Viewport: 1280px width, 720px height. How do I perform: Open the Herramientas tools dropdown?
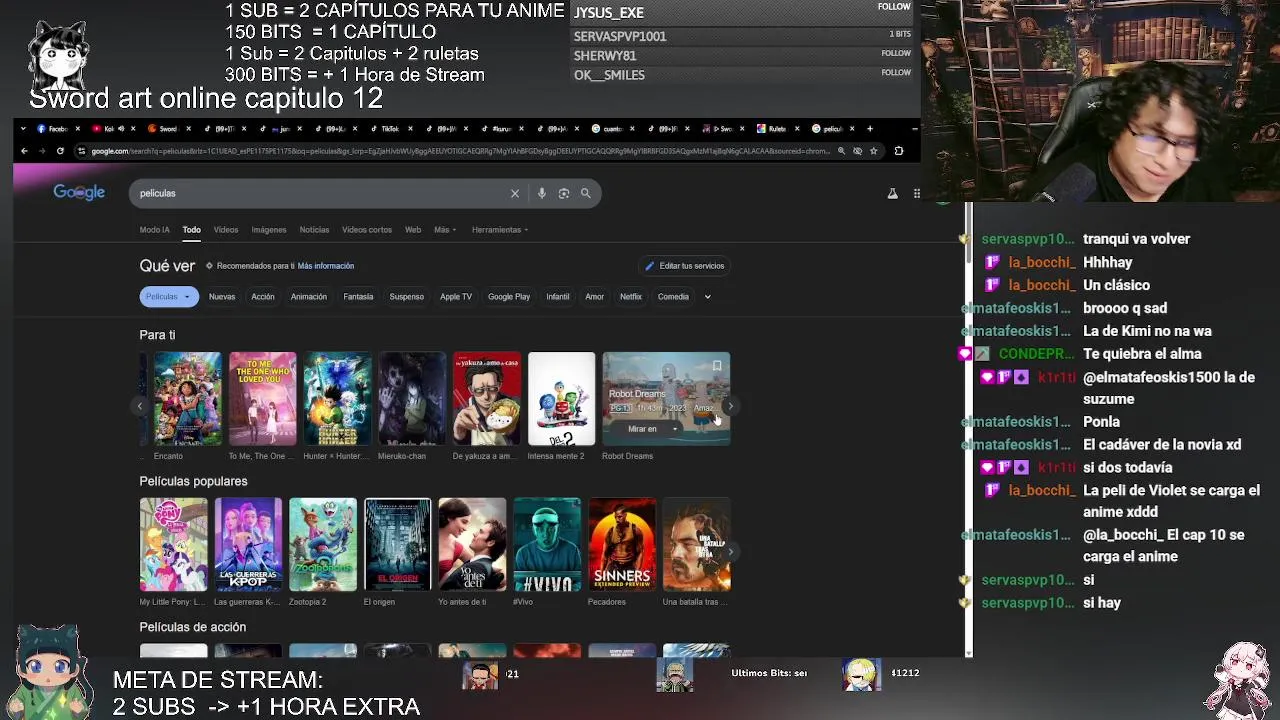coord(500,230)
